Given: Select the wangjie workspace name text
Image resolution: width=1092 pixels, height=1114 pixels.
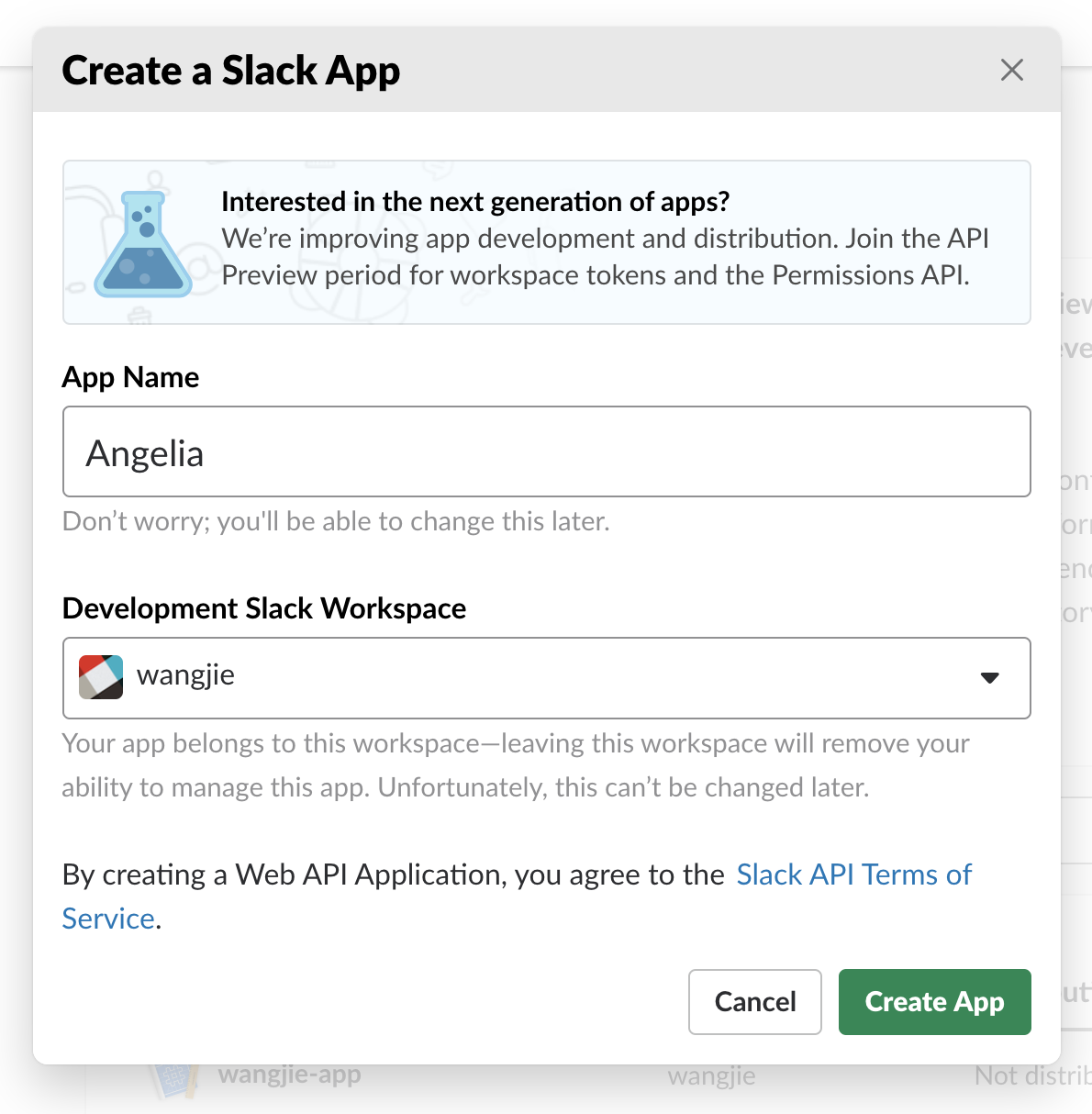Looking at the screenshot, I should click(185, 675).
